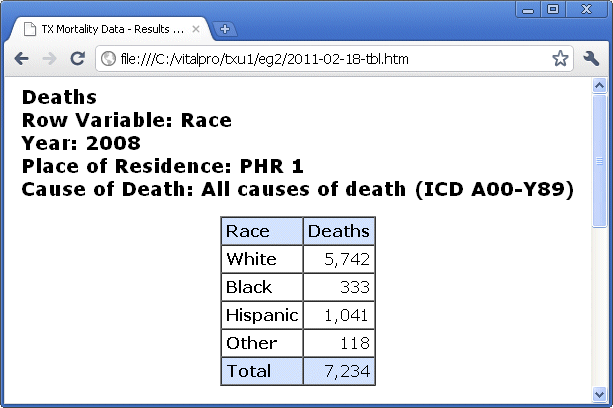Viewport: 613px width, 408px height.
Task: Click the vertical scrollbar thumb
Action: [599, 160]
